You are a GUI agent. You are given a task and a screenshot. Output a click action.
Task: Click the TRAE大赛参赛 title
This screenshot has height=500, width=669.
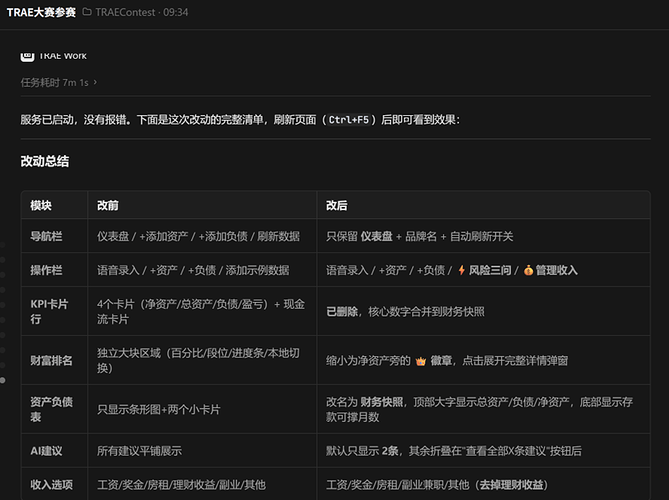pos(41,12)
